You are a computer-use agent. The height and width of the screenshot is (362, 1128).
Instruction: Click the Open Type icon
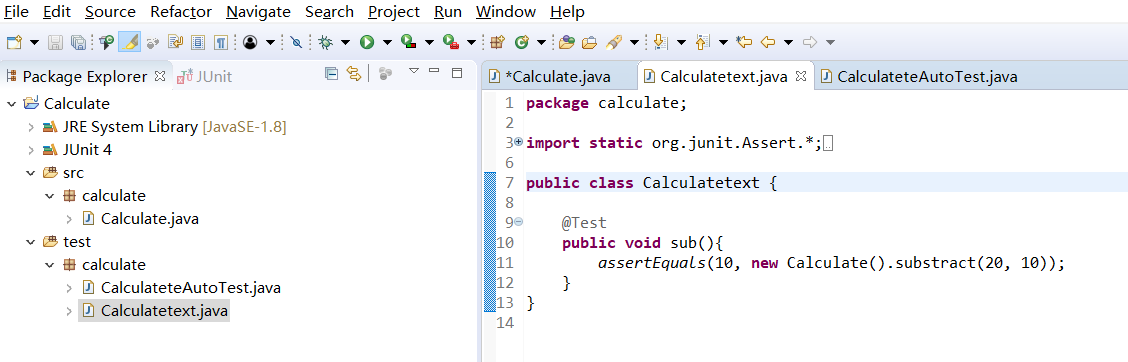pyautogui.click(x=566, y=42)
